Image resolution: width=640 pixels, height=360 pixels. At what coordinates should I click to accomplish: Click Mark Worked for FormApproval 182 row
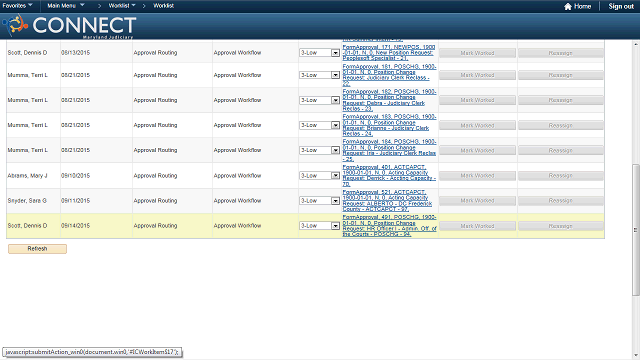point(477,100)
